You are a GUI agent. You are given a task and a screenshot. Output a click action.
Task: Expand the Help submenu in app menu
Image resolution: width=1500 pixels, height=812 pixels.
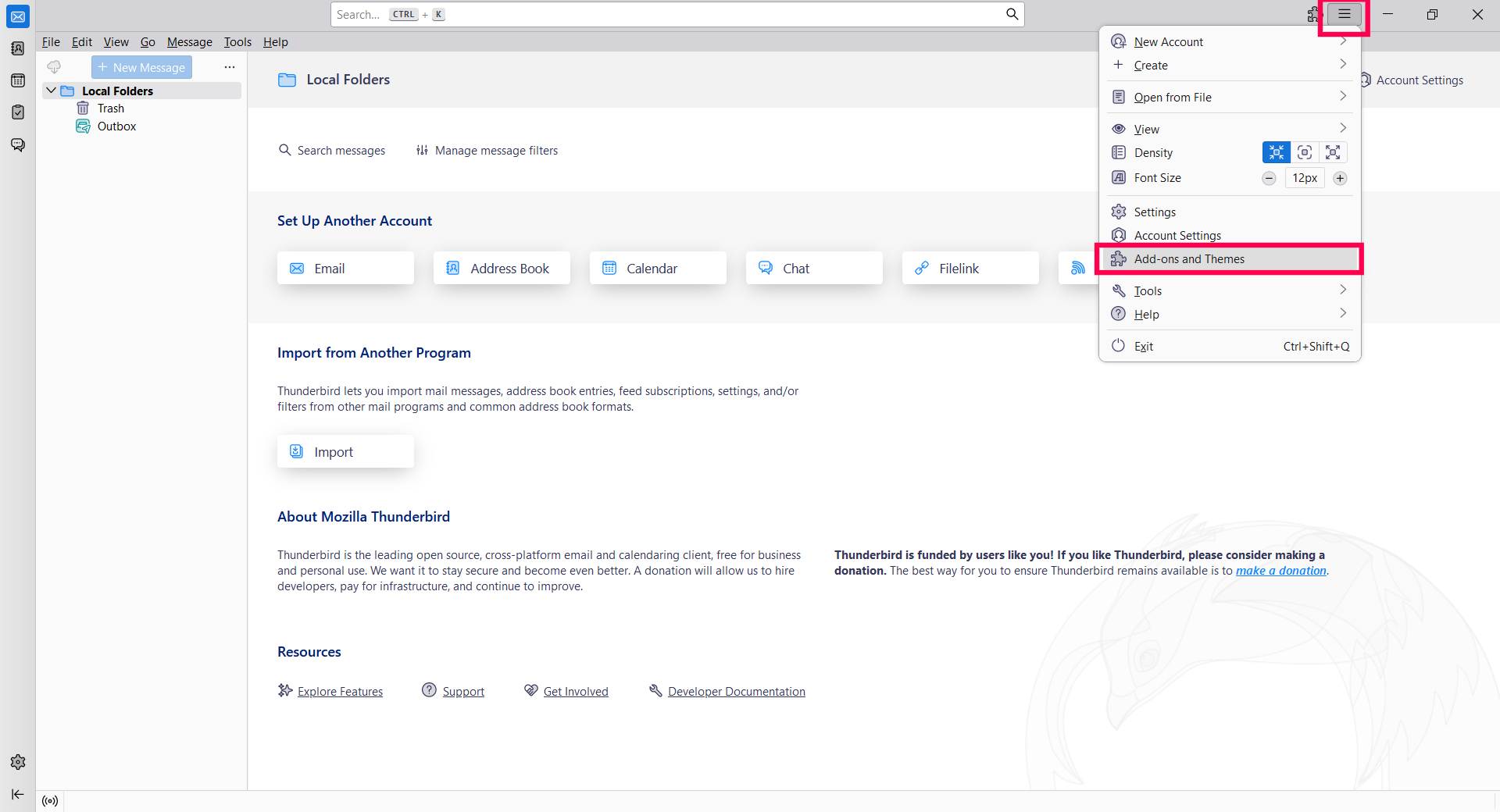(1230, 314)
